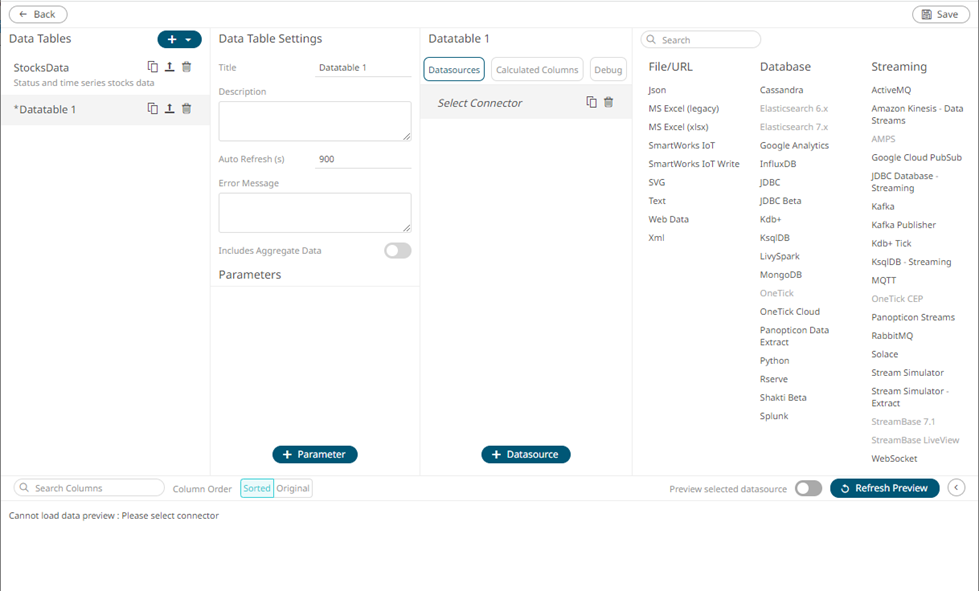979x591 pixels.
Task: Remove the Select Connector datasource
Action: pyautogui.click(x=609, y=102)
